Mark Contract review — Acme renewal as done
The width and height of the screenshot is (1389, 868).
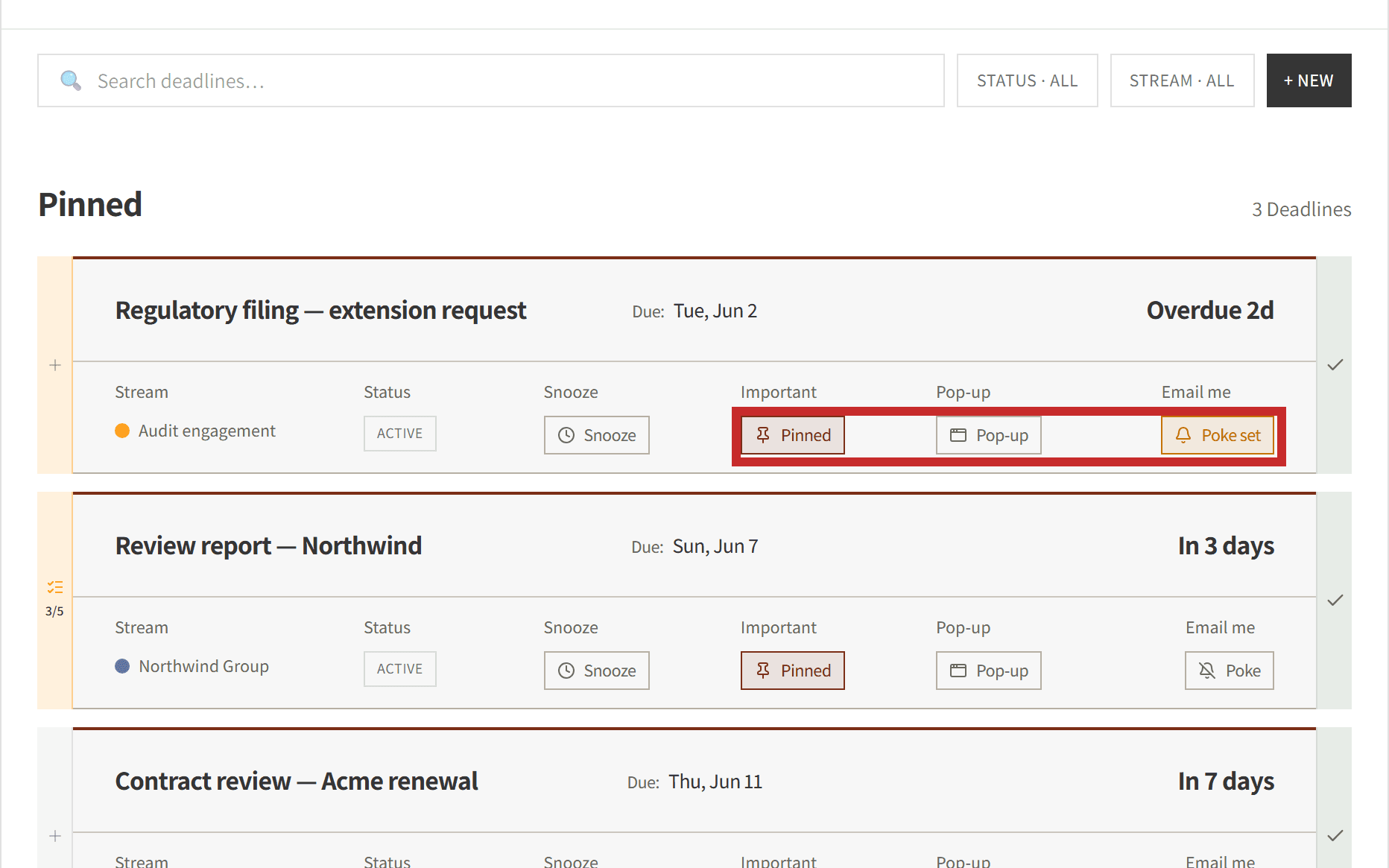click(x=1335, y=836)
